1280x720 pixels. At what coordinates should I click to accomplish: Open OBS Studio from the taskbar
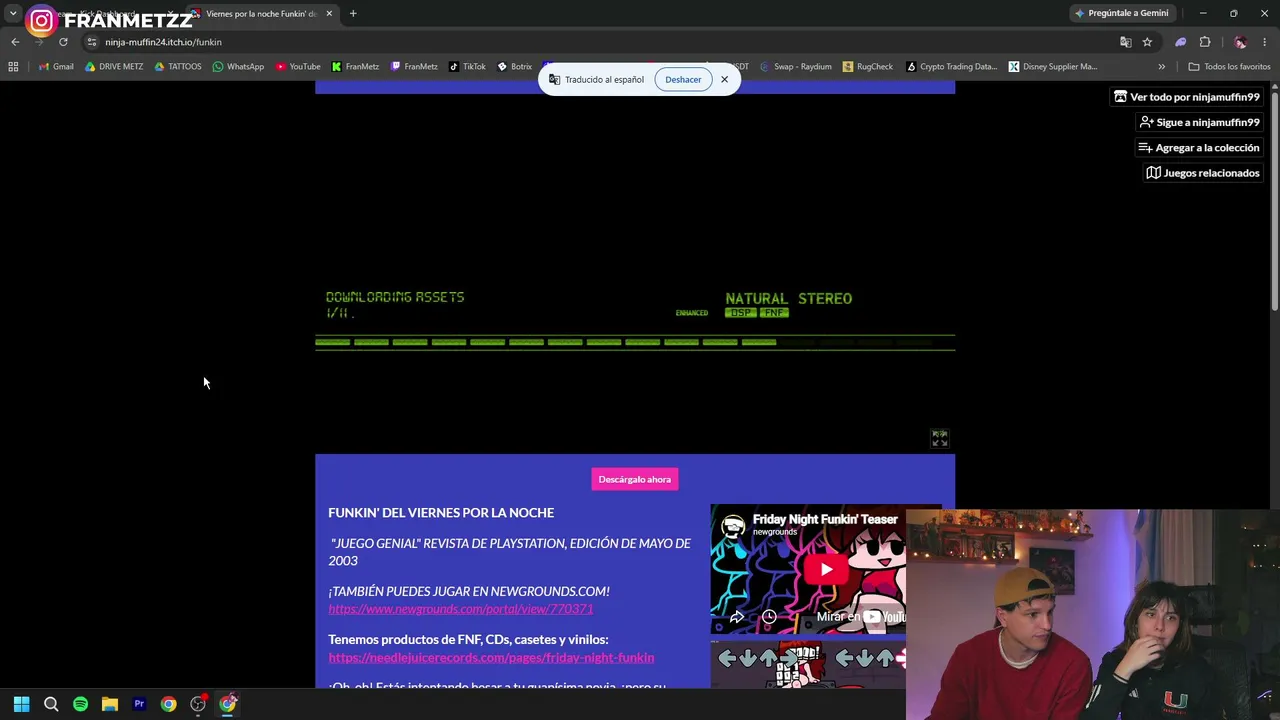198,704
